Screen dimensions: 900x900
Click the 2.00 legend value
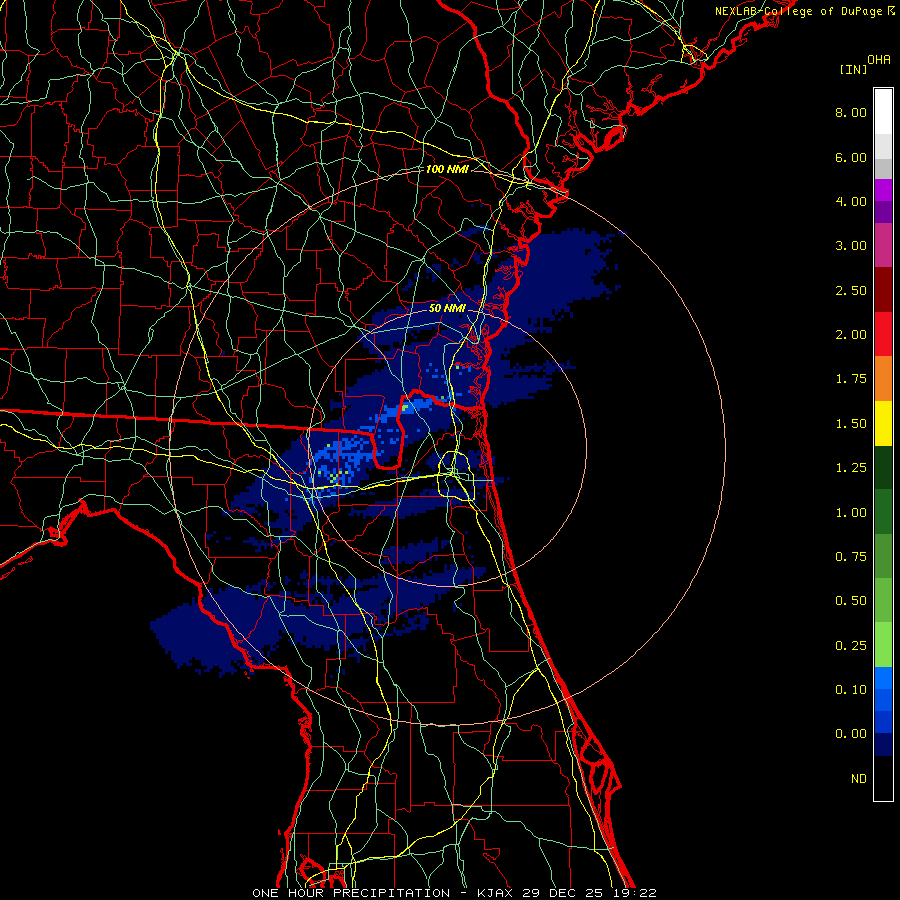pyautogui.click(x=851, y=335)
